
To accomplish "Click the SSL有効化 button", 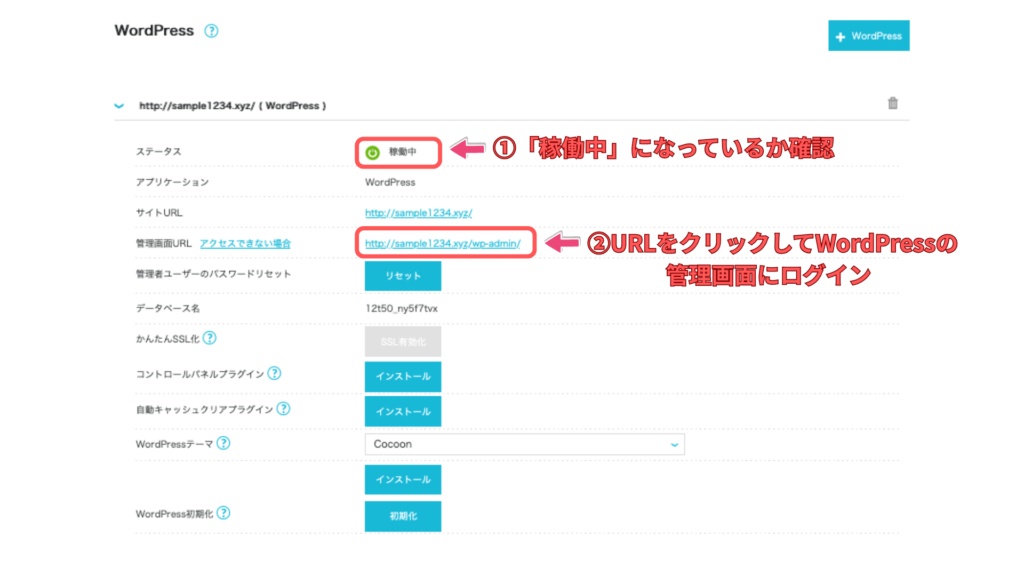I will (402, 342).
